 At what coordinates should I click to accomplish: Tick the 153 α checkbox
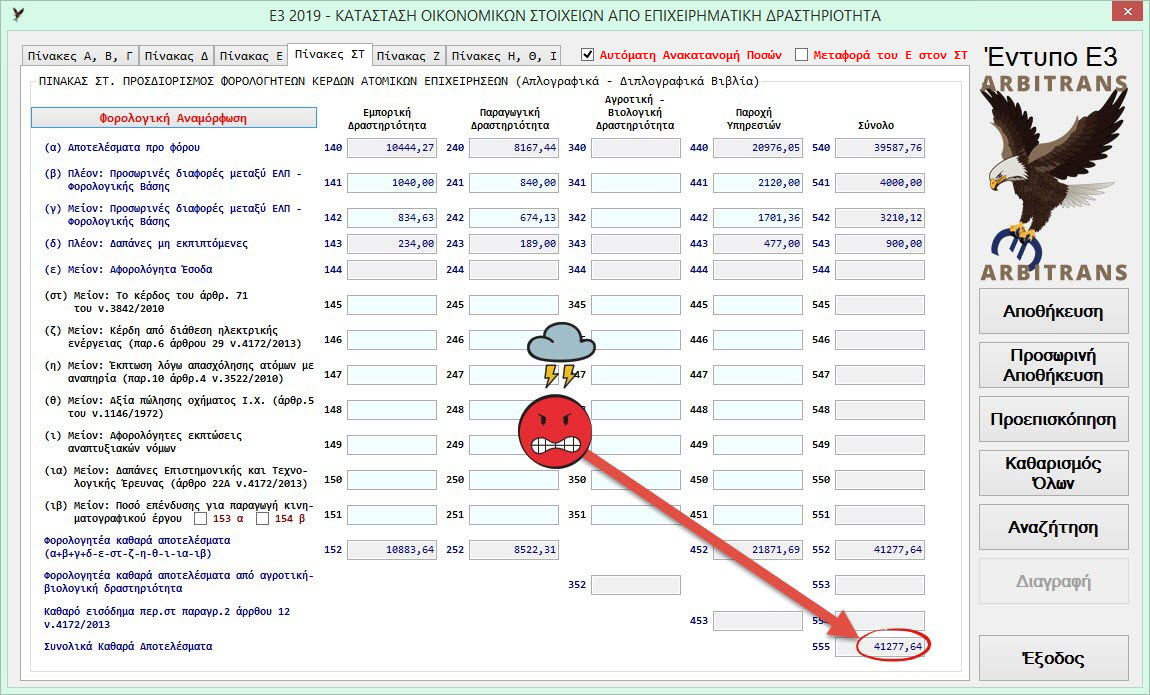[200, 519]
